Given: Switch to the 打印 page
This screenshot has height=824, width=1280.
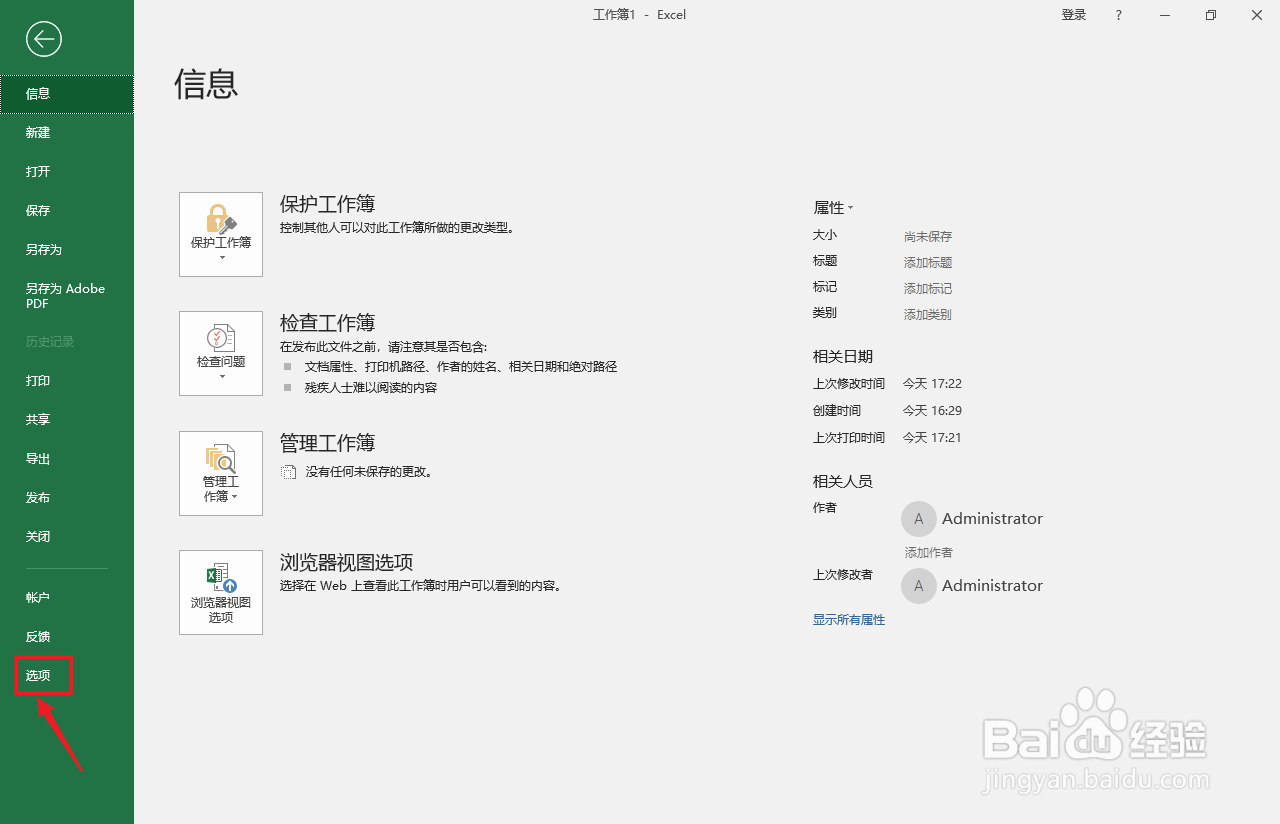Looking at the screenshot, I should 37,380.
